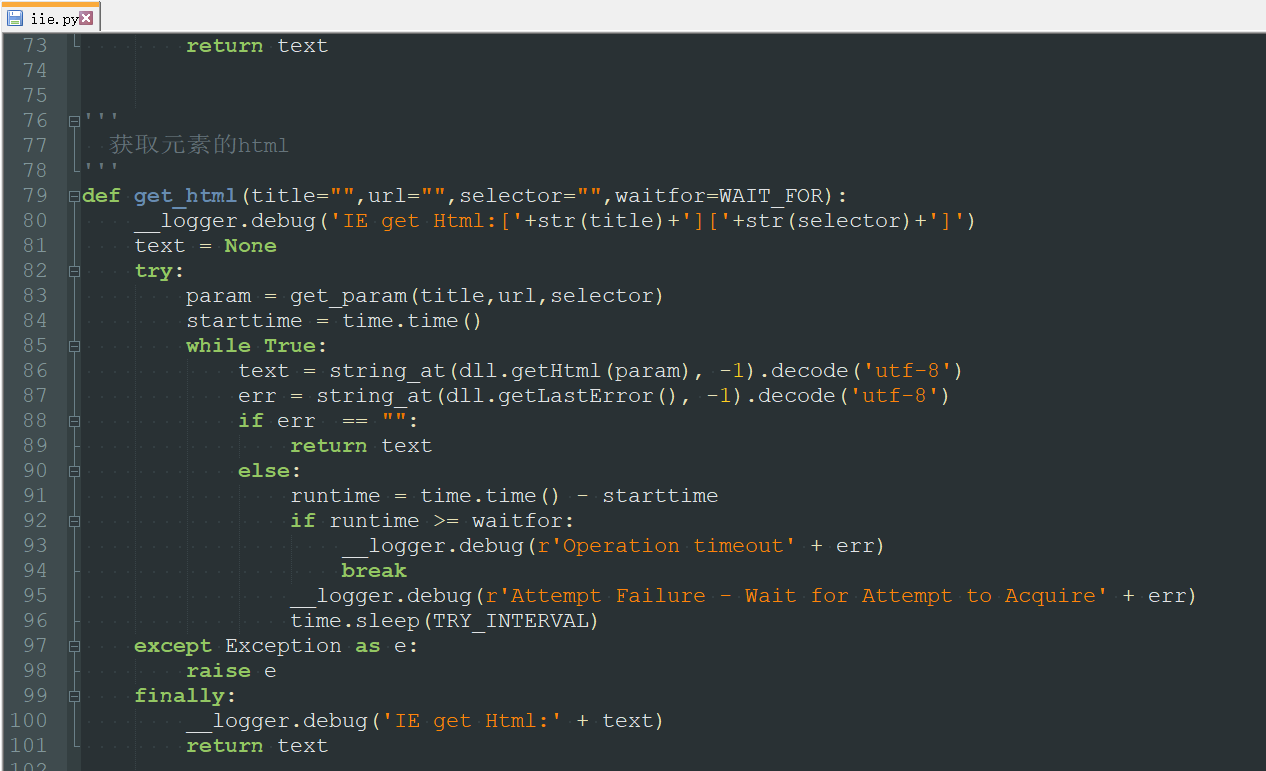Click 'raise e' on line 98
The width and height of the screenshot is (1266, 771).
231,671
